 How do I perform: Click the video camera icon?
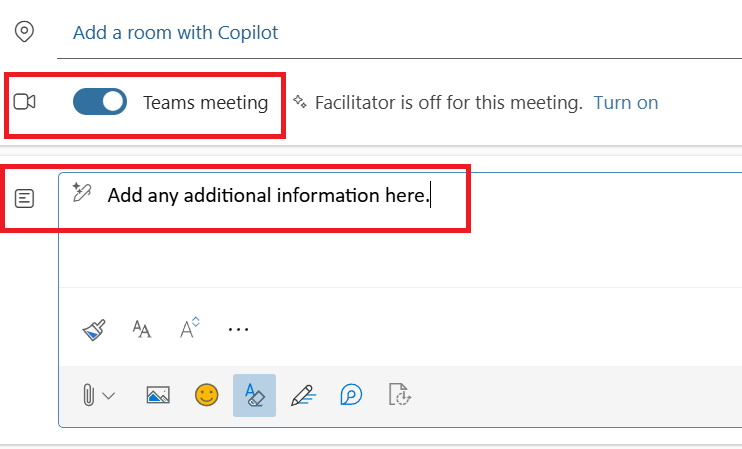pos(24,102)
